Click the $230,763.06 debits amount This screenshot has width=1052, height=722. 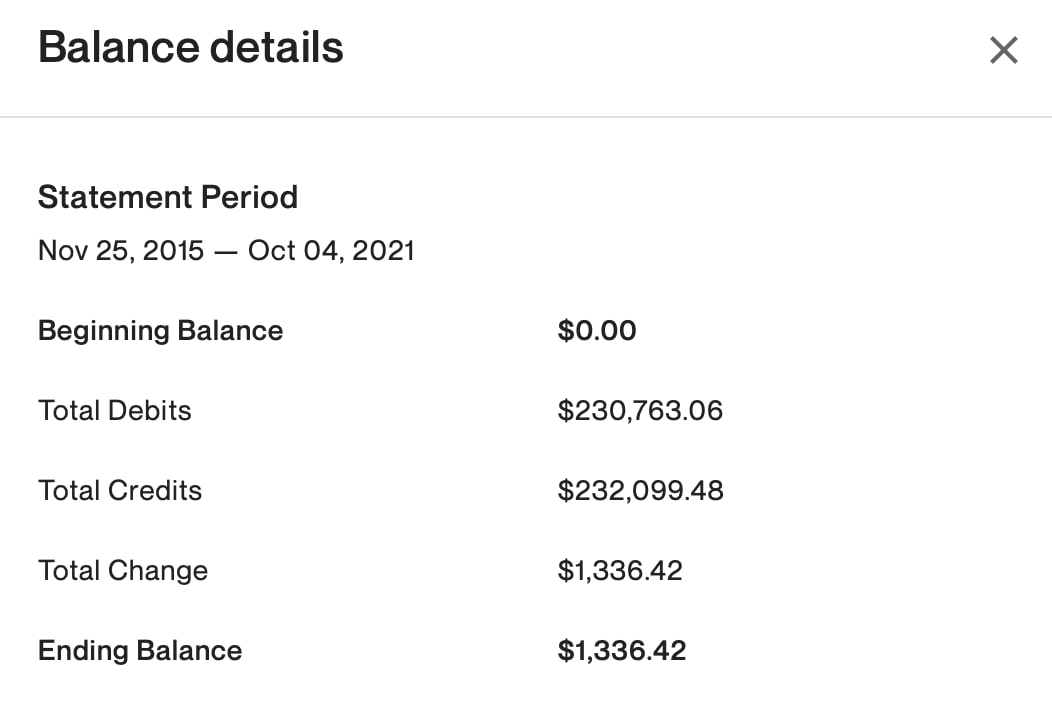click(x=640, y=411)
